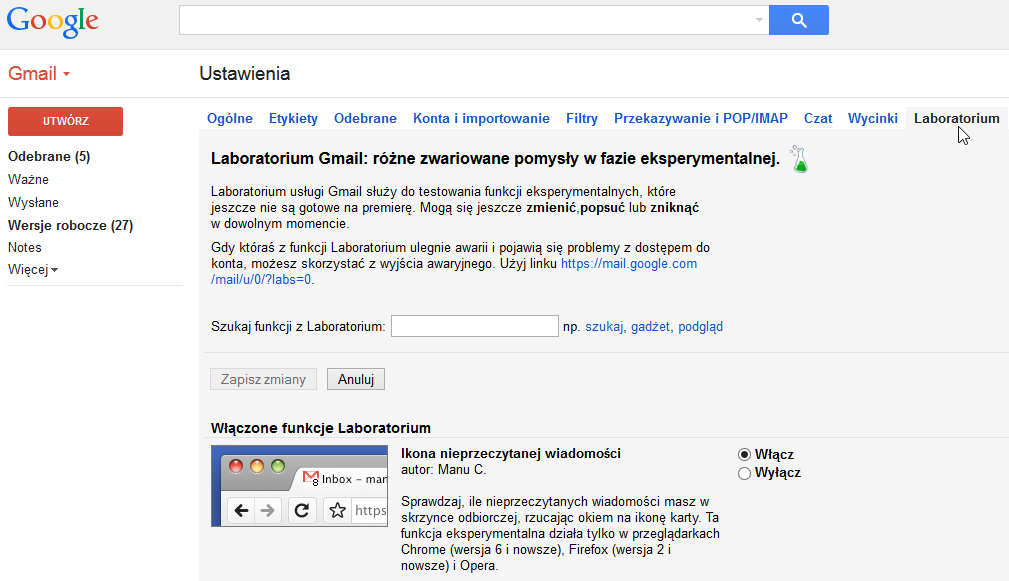Click the Anuluj button

coord(356,380)
